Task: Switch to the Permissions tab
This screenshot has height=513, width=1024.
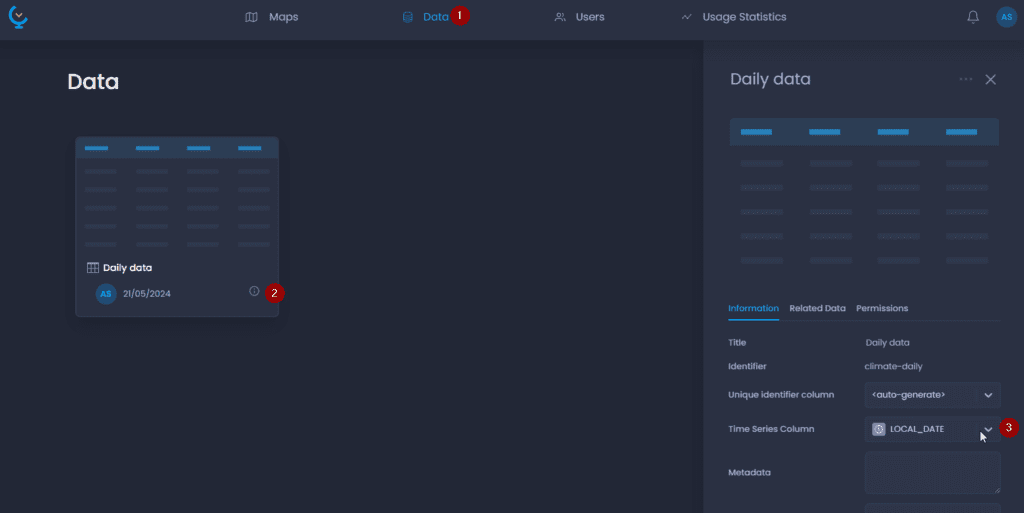Action: click(x=882, y=308)
